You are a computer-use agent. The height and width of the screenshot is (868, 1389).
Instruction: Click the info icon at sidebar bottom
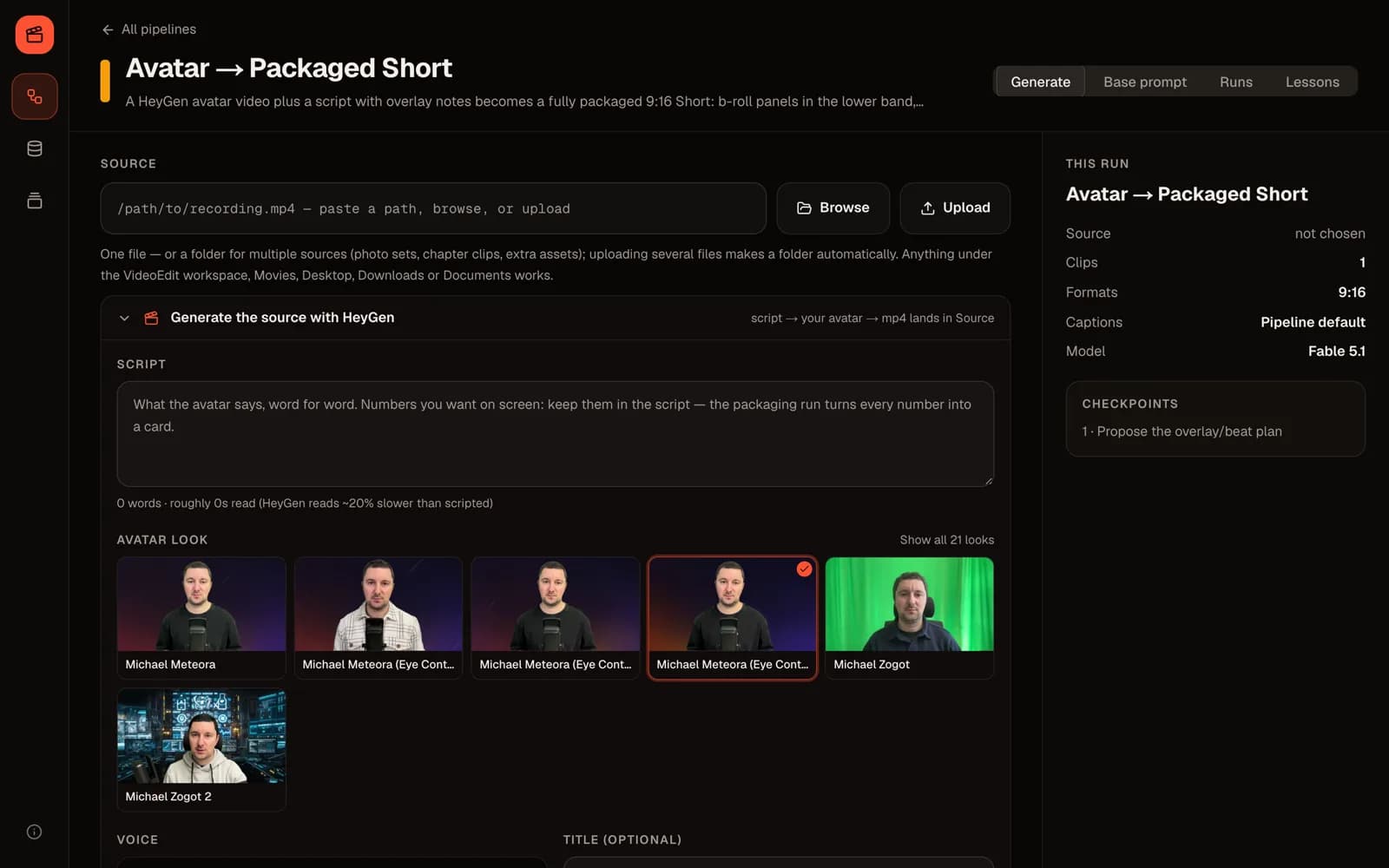35,832
